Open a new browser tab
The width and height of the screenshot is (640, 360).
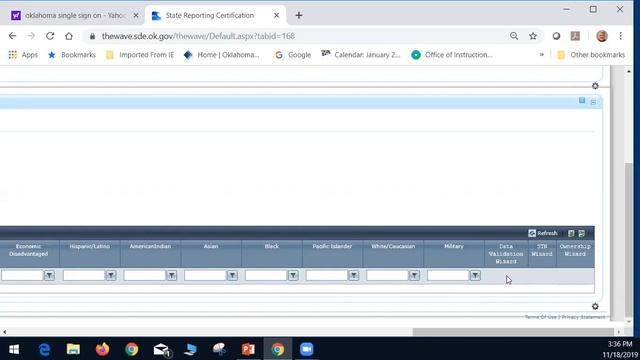click(x=299, y=16)
